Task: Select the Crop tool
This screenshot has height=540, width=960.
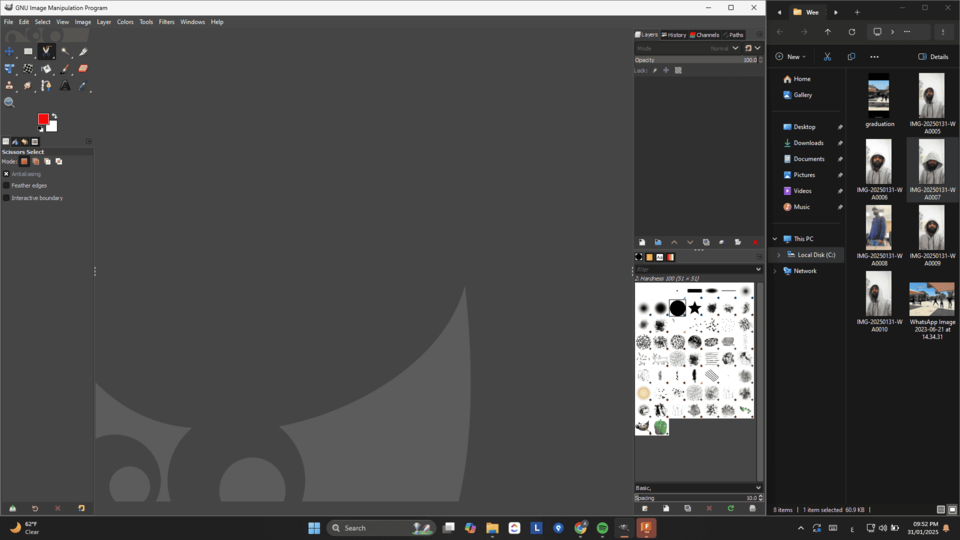Action: tap(83, 51)
